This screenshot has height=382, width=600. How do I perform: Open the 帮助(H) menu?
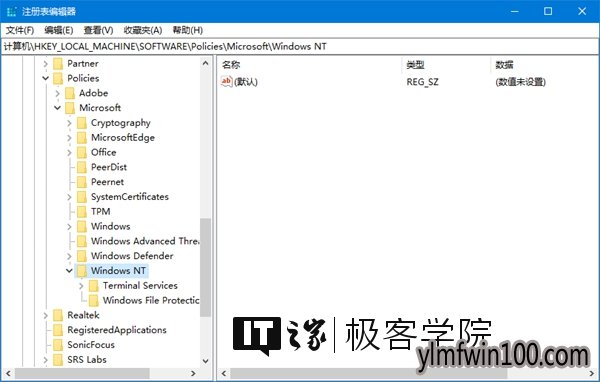188,30
